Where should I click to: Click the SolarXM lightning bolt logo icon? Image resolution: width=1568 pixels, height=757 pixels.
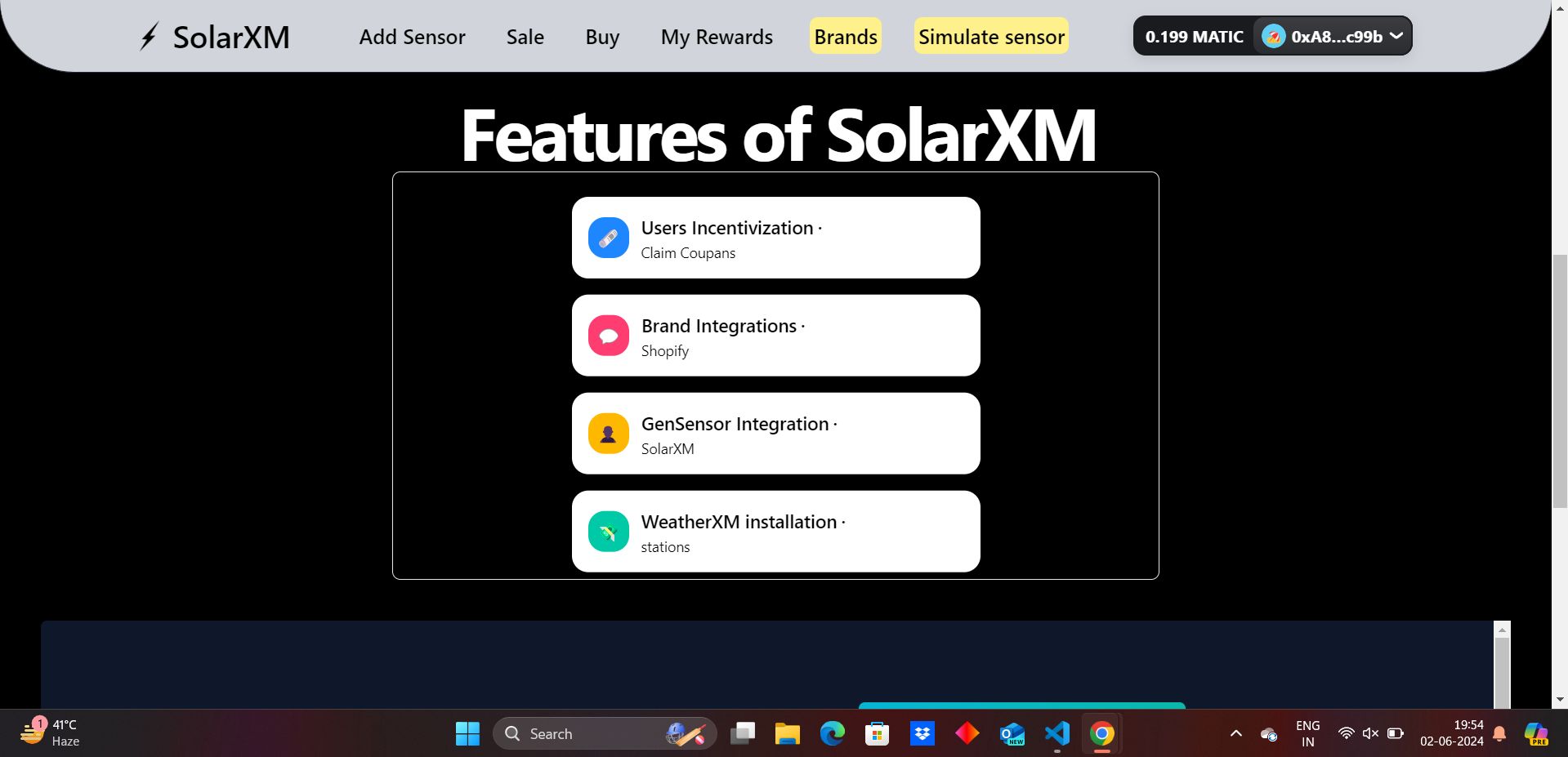tap(149, 37)
